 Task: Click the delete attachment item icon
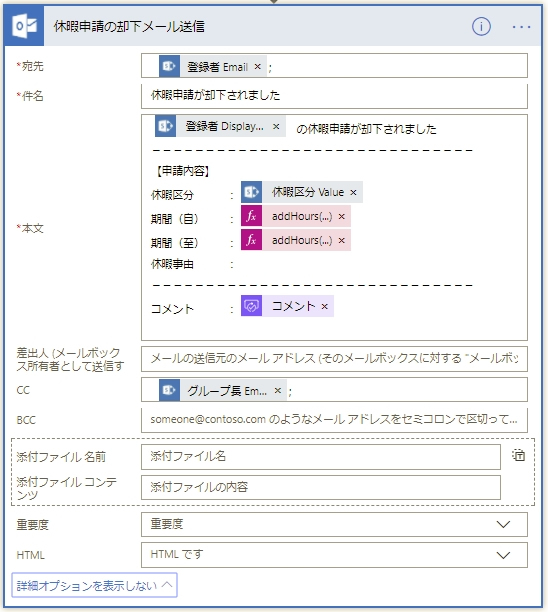(518, 455)
